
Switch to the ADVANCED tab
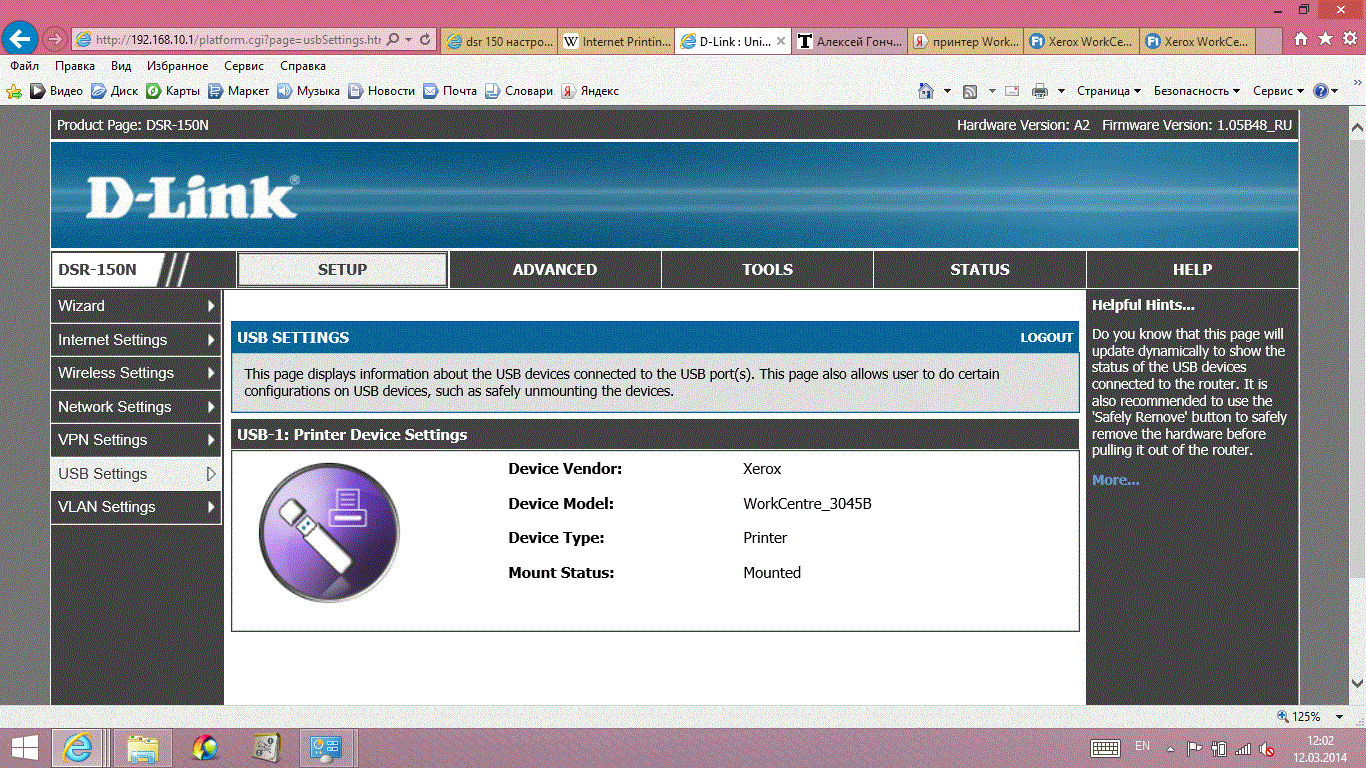point(555,270)
